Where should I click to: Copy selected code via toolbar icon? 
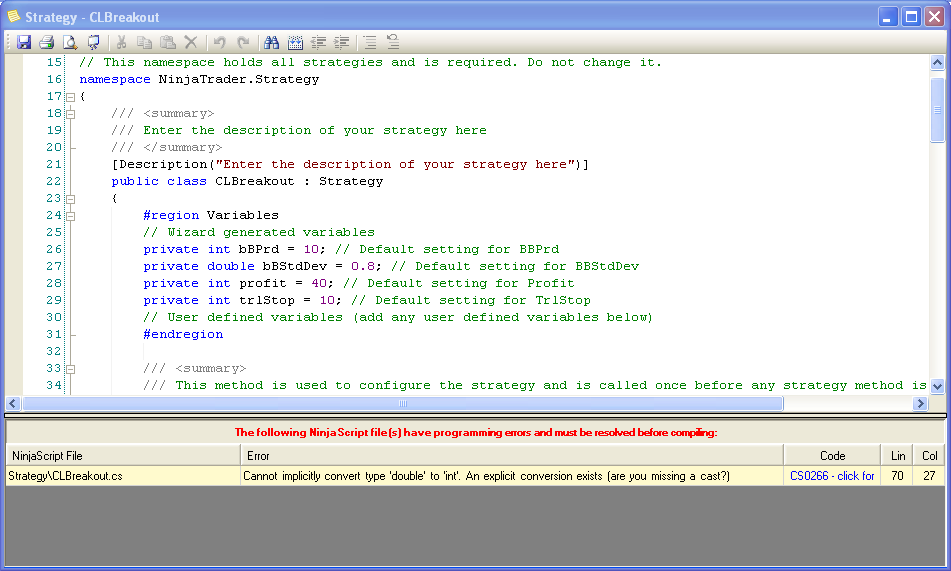[x=144, y=42]
